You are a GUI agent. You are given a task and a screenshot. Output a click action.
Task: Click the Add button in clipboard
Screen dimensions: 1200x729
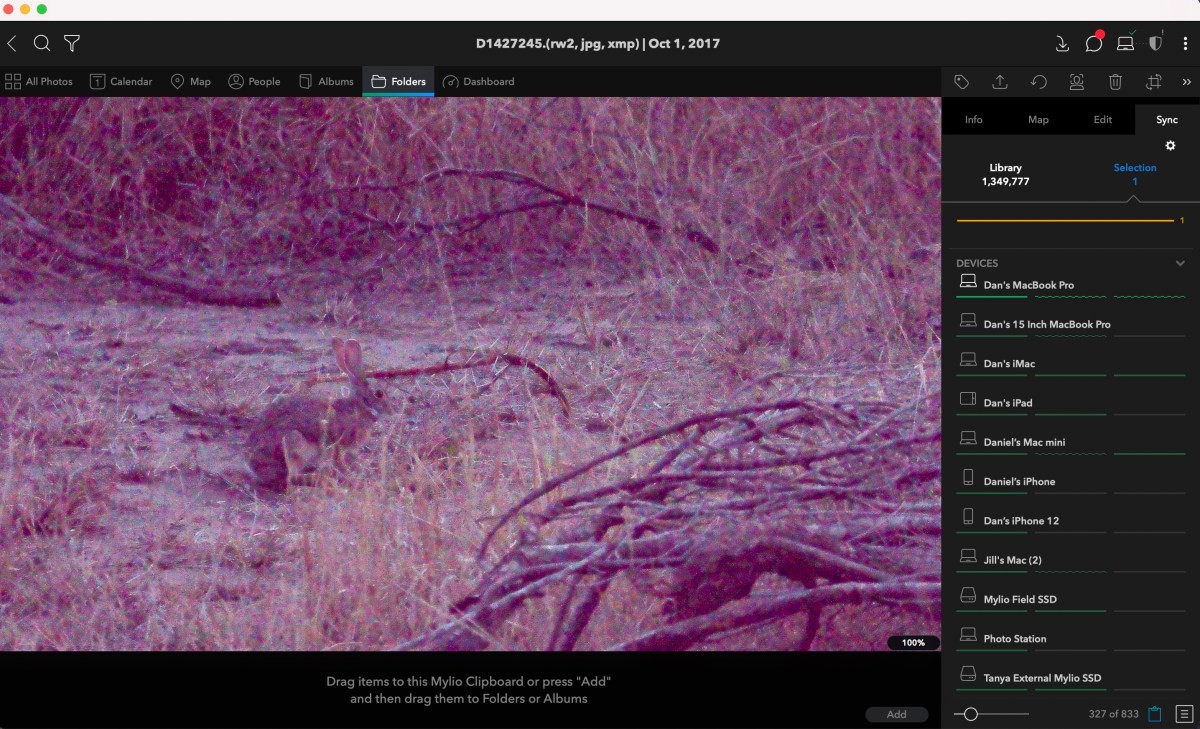click(896, 714)
